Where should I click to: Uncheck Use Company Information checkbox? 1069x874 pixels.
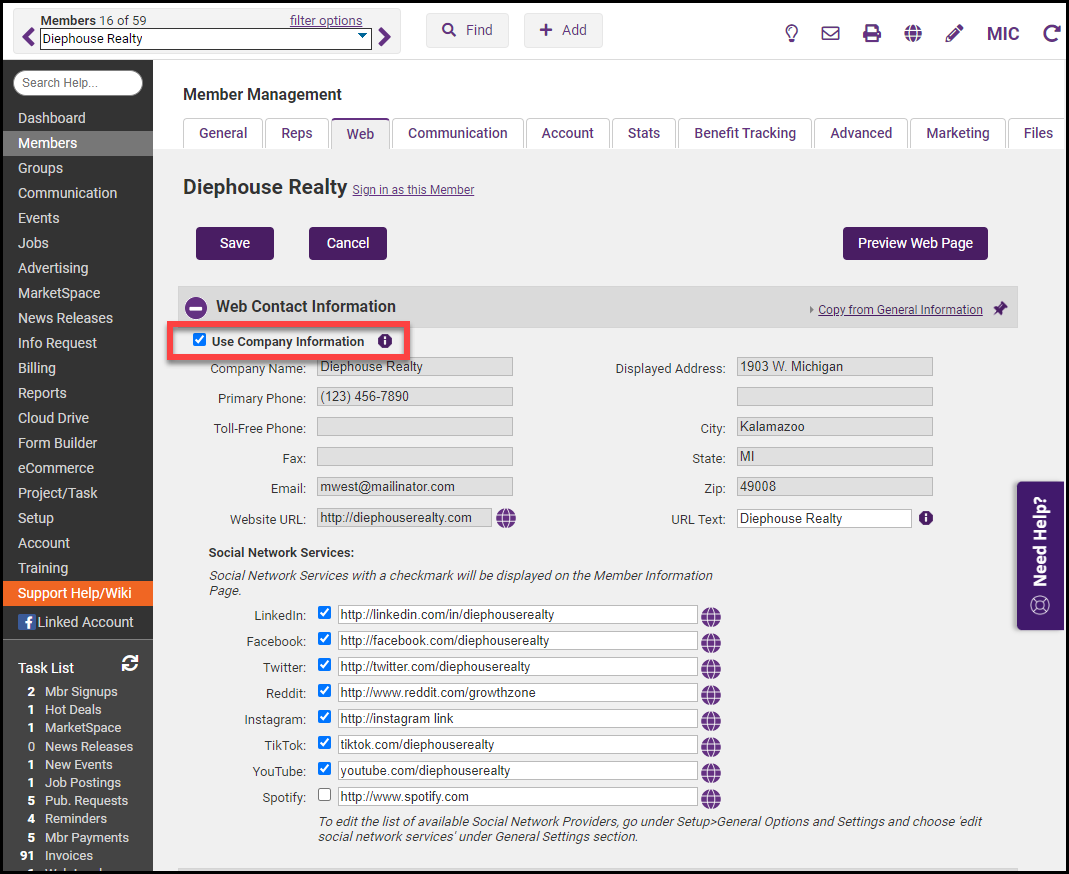pos(200,340)
